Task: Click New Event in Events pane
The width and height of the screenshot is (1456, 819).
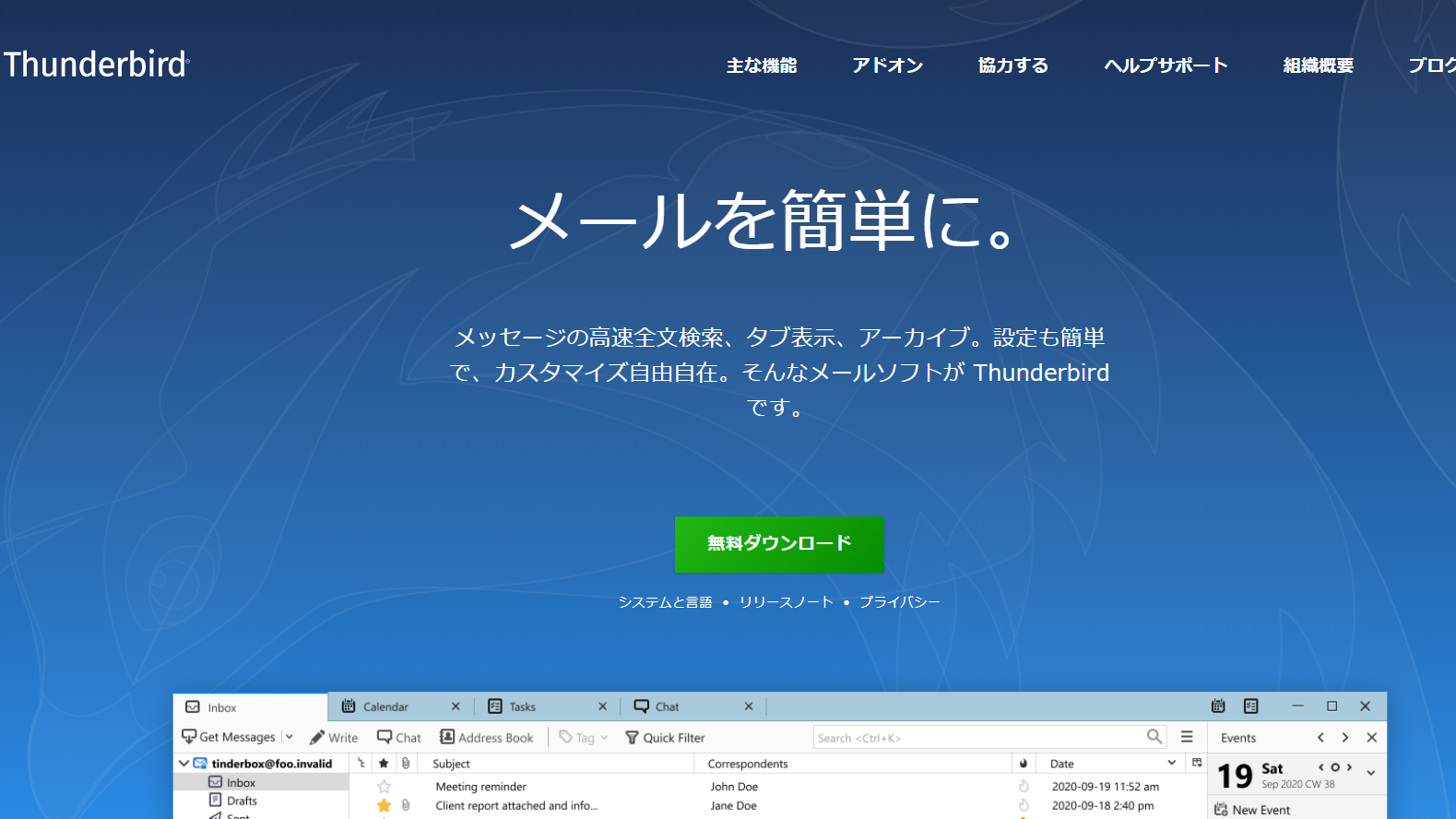Action: point(1252,810)
